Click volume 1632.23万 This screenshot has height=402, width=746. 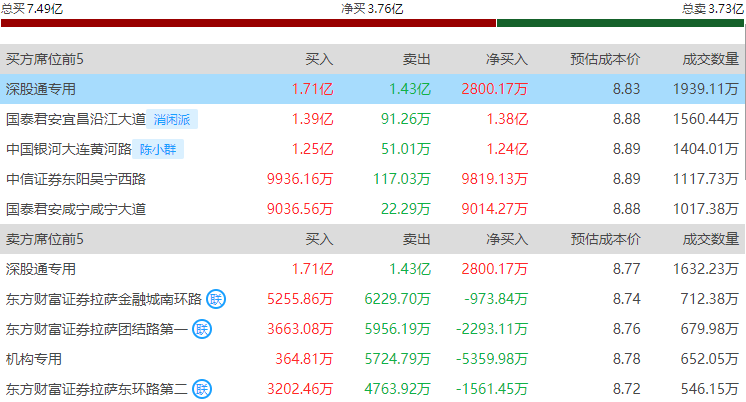[x=706, y=269]
